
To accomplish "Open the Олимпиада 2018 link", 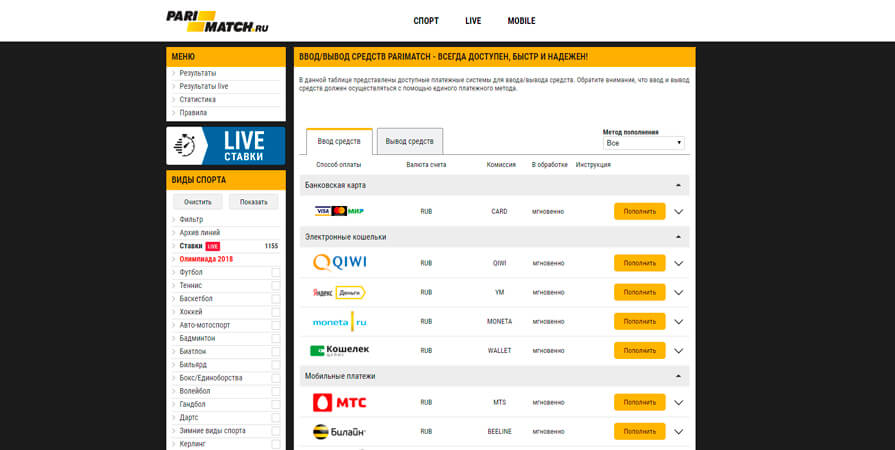I will click(206, 259).
